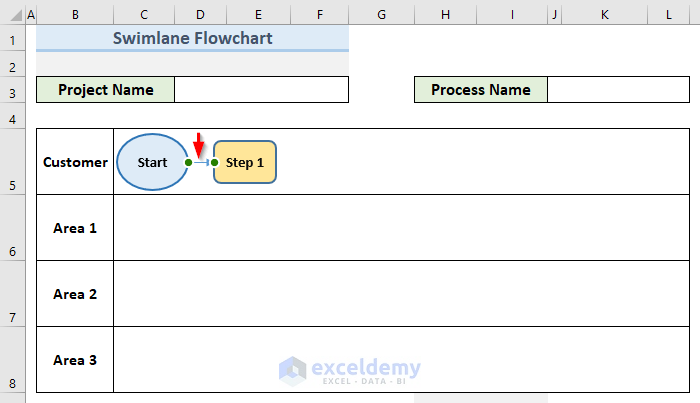This screenshot has height=403, width=700.
Task: Select column J header
Action: click(x=554, y=15)
